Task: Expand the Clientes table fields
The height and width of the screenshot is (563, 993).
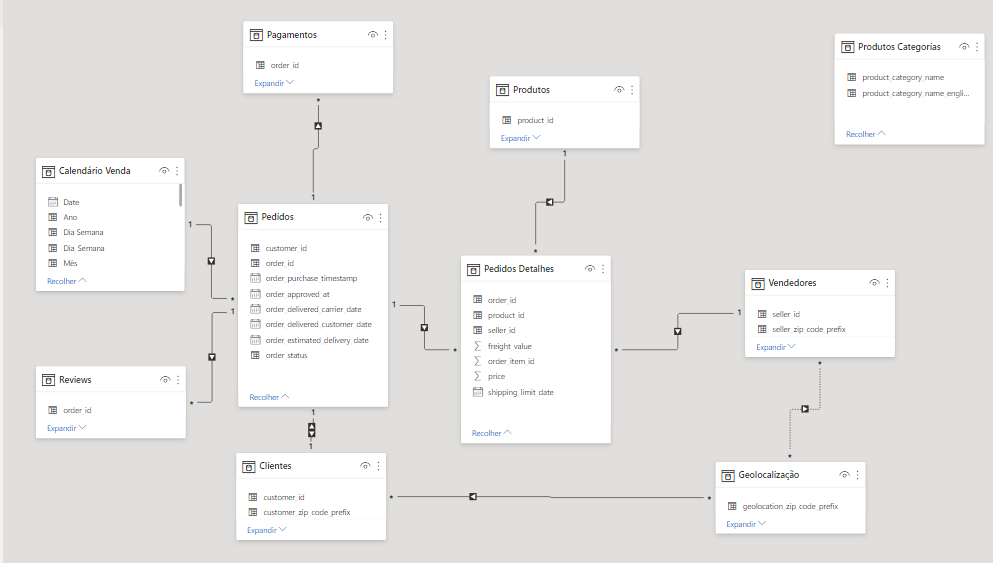Action: (266, 530)
